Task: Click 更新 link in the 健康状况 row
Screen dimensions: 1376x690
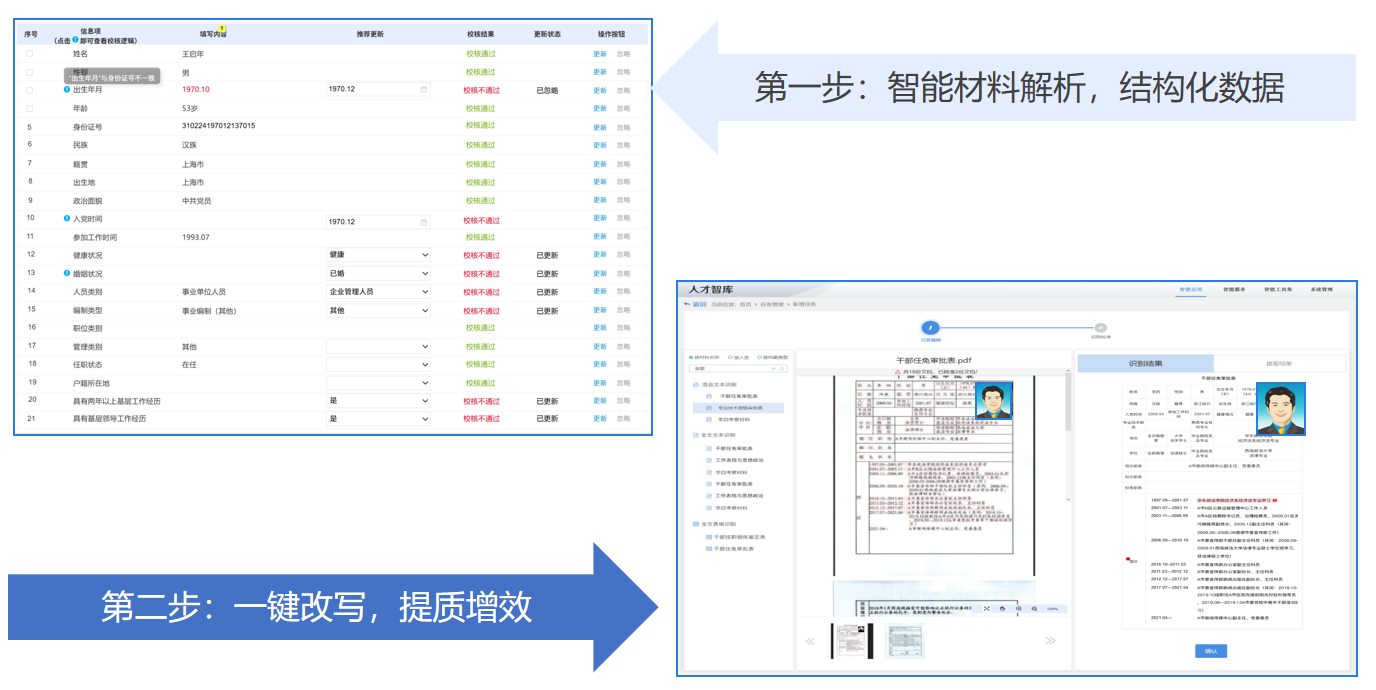Action: coord(600,255)
